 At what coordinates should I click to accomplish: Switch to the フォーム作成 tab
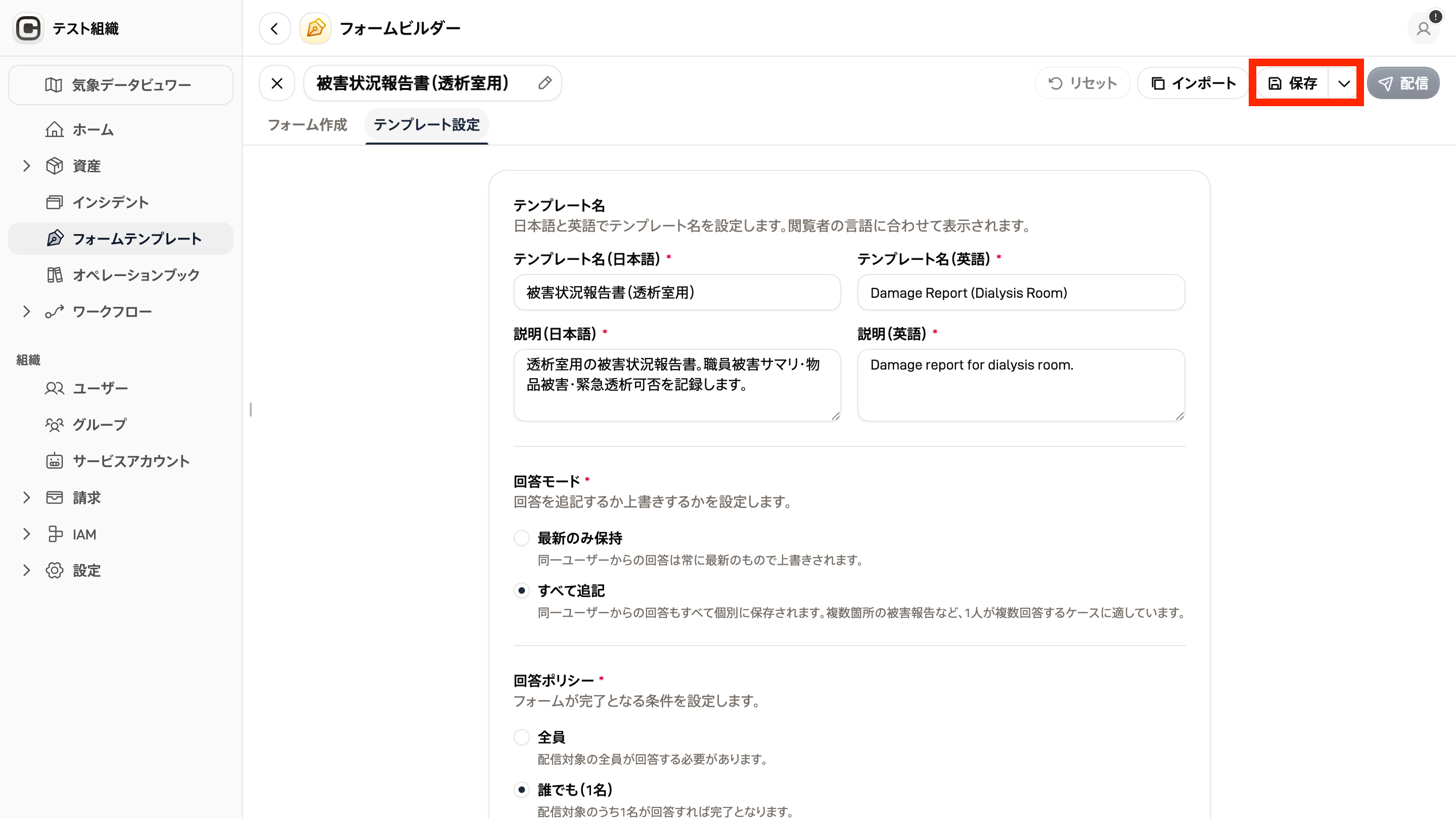307,125
